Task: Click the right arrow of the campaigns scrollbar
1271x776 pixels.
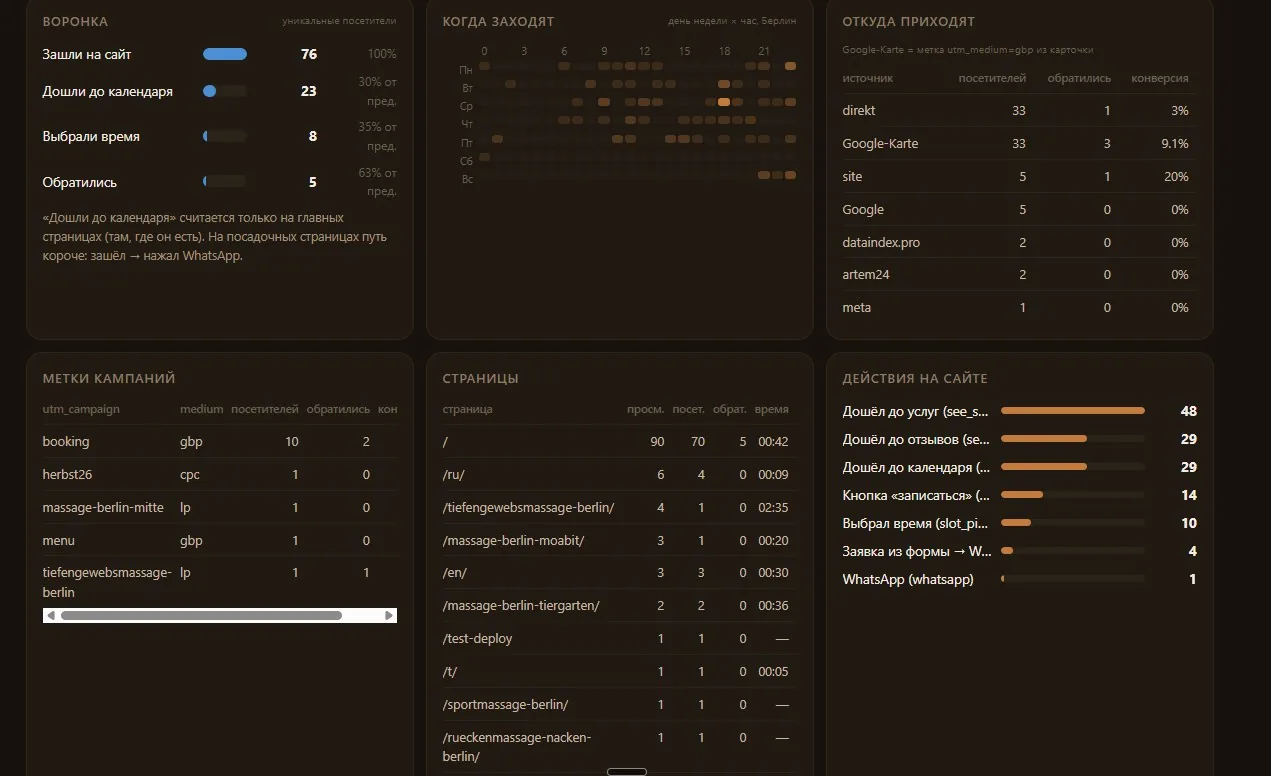Action: pos(390,615)
